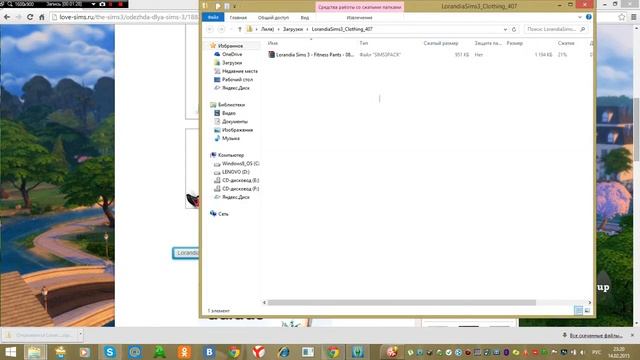Open the downloaded file's options arrow
Screen dimensions: 640x360
(x=80, y=334)
